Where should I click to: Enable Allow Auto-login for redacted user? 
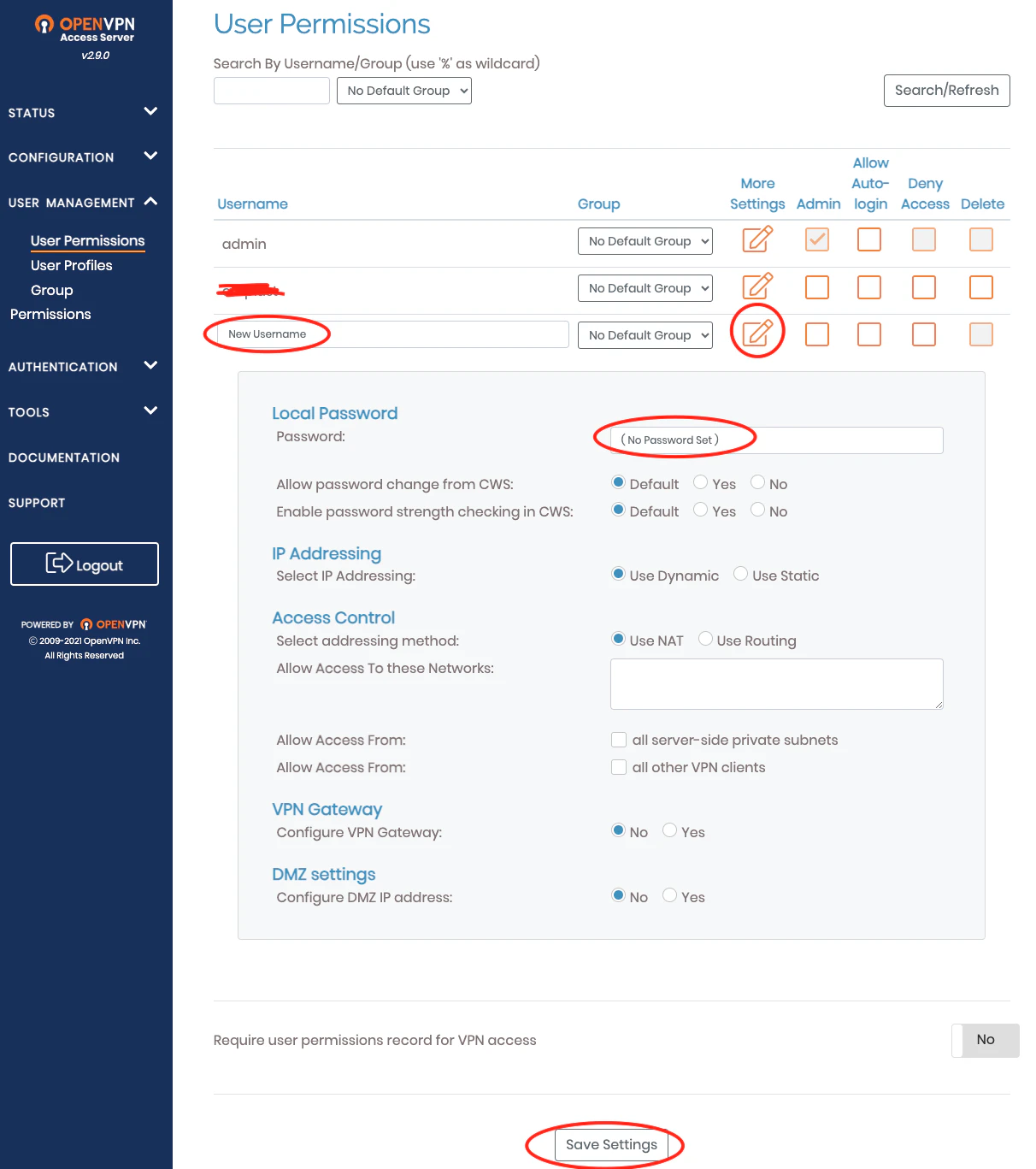coord(869,287)
